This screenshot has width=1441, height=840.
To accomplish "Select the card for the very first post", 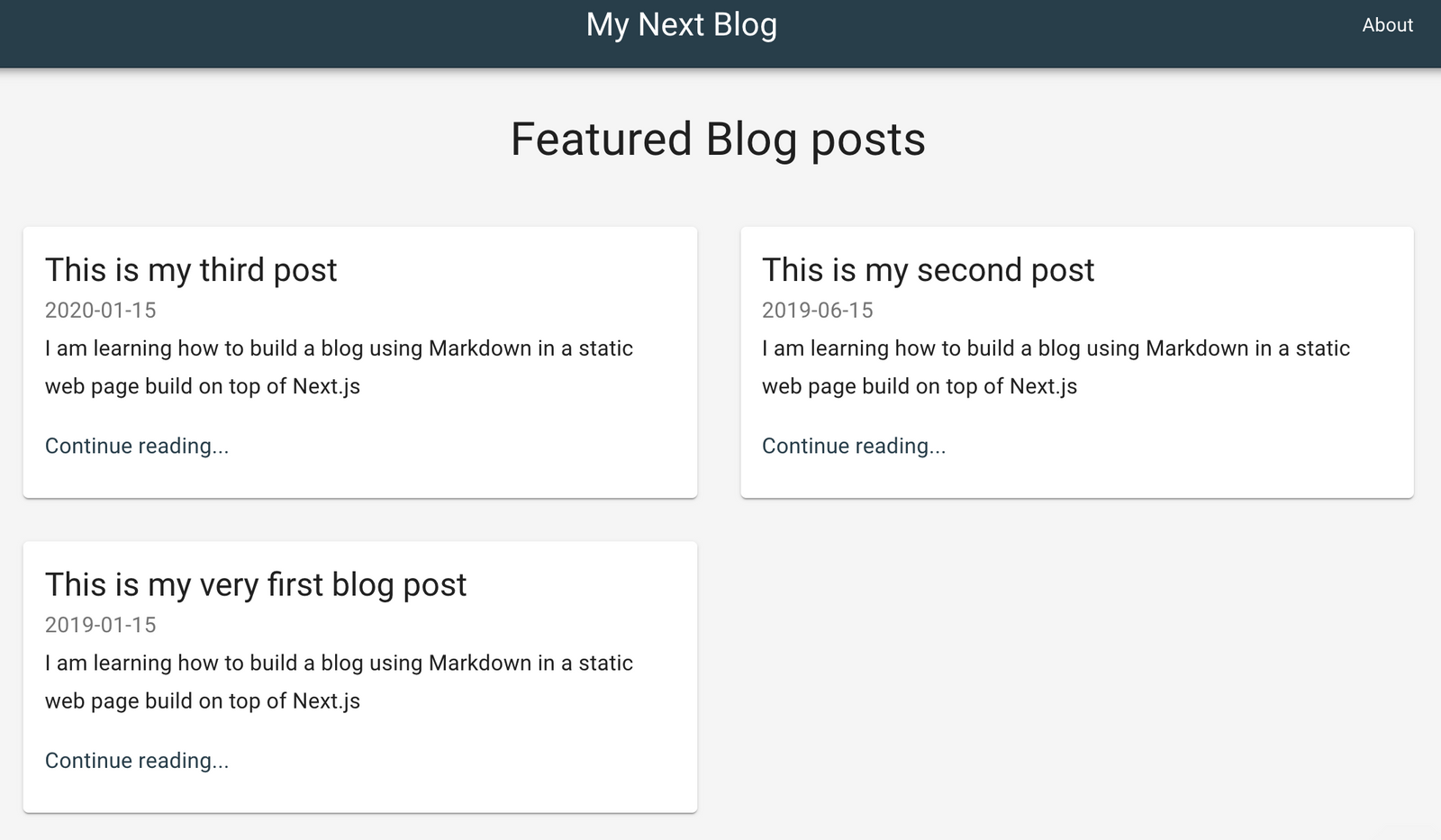I will [360, 675].
